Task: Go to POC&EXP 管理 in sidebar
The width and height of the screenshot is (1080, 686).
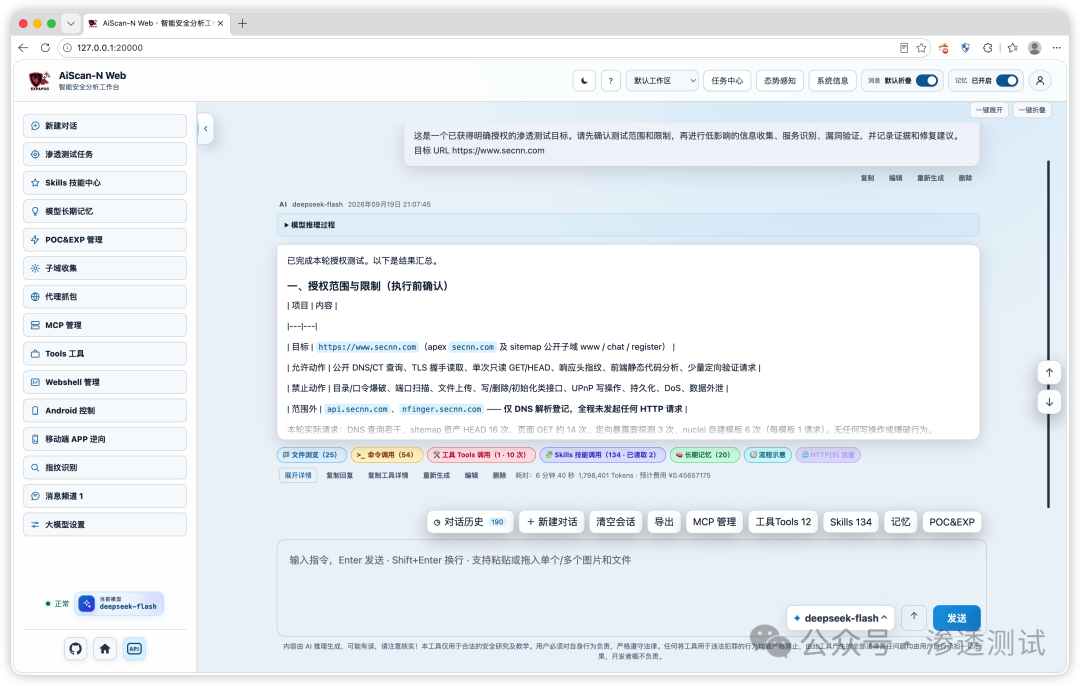Action: tap(105, 240)
